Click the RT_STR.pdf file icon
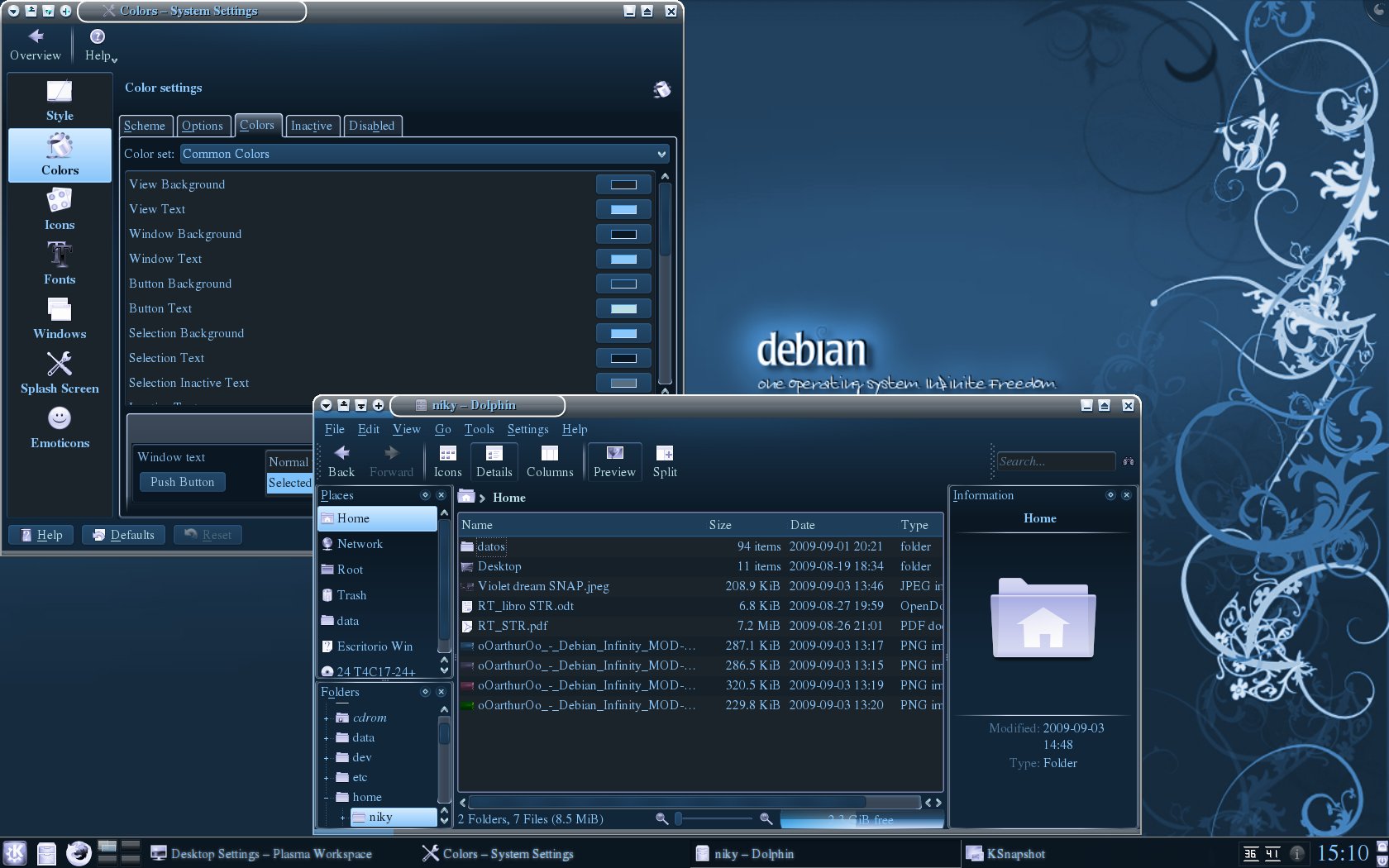 [x=467, y=626]
